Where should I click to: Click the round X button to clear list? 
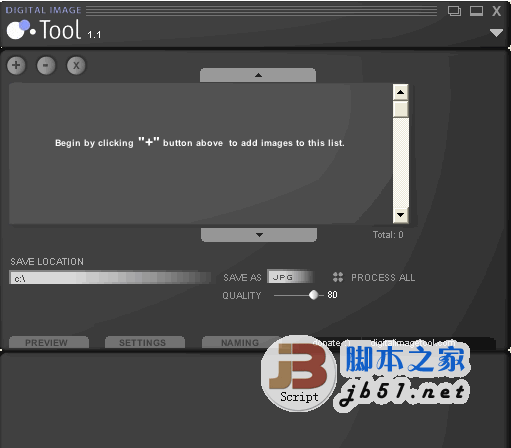point(76,65)
